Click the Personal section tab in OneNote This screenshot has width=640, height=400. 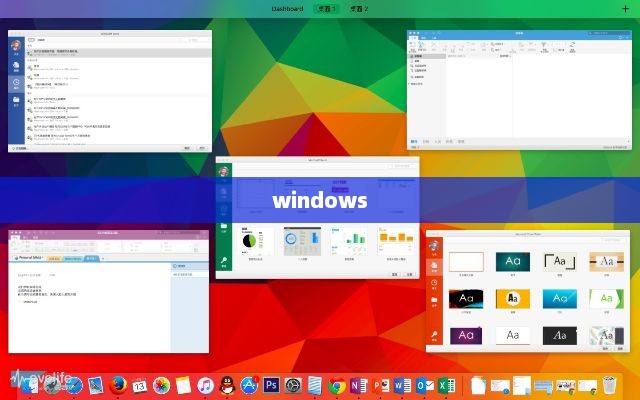tap(29, 258)
